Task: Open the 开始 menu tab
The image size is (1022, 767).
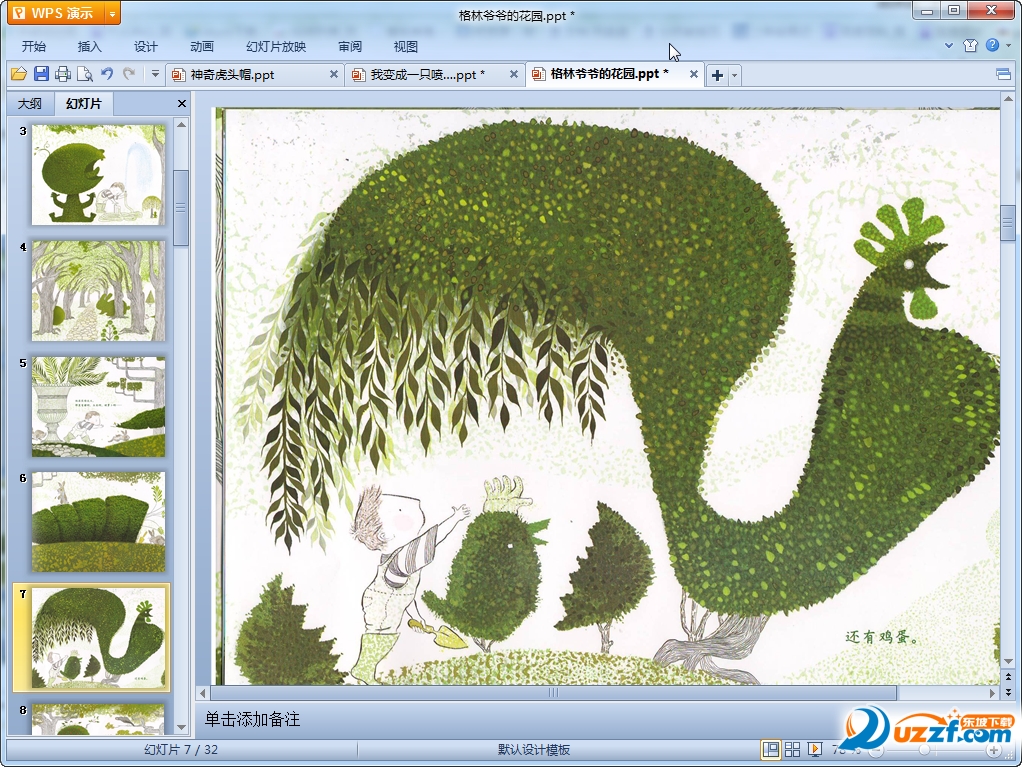Action: tap(33, 46)
